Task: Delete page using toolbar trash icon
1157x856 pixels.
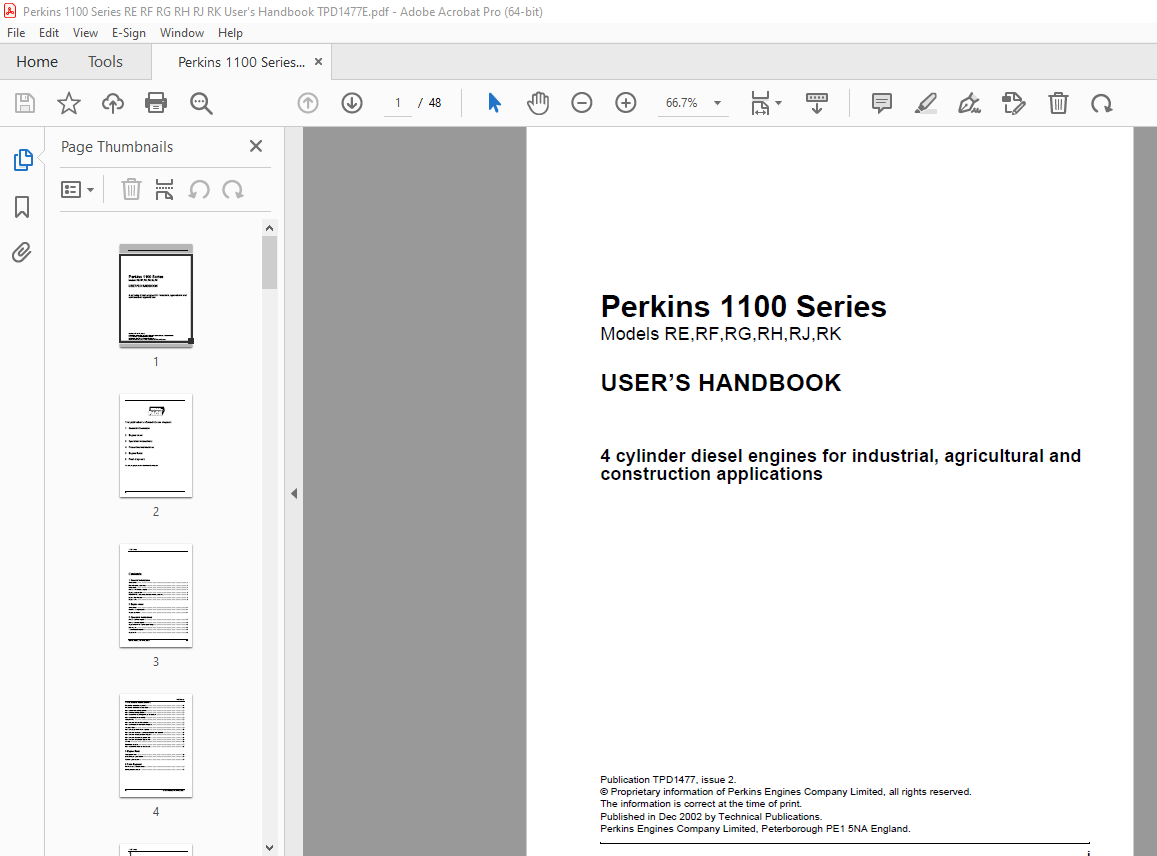Action: 1058,103
